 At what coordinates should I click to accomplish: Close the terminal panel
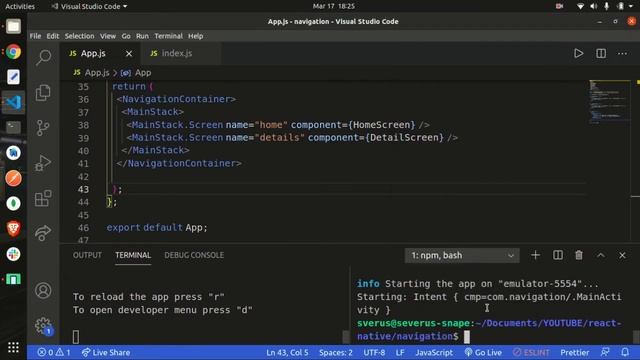click(622, 255)
